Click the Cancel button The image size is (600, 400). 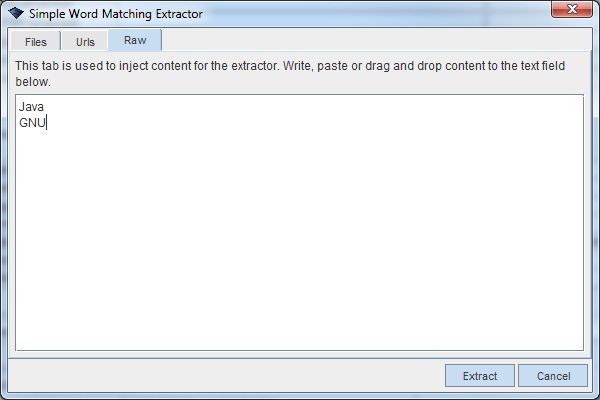(553, 376)
